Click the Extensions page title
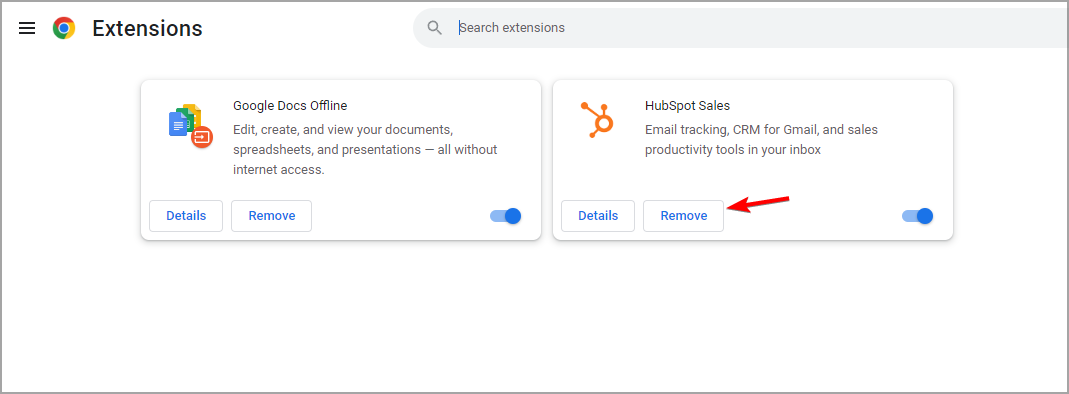The height and width of the screenshot is (394, 1069). click(147, 28)
